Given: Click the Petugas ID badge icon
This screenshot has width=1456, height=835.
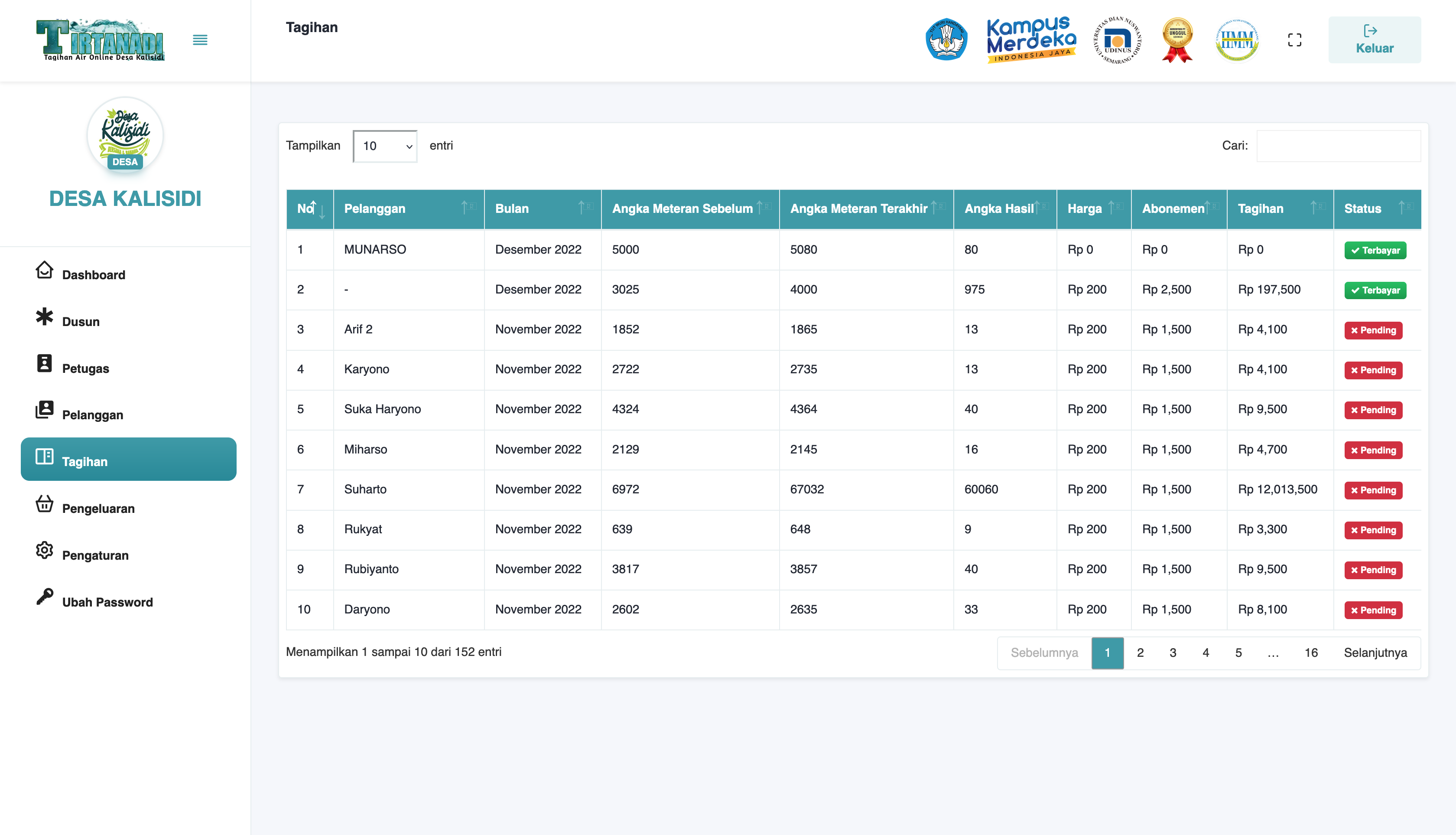Looking at the screenshot, I should click(x=44, y=363).
